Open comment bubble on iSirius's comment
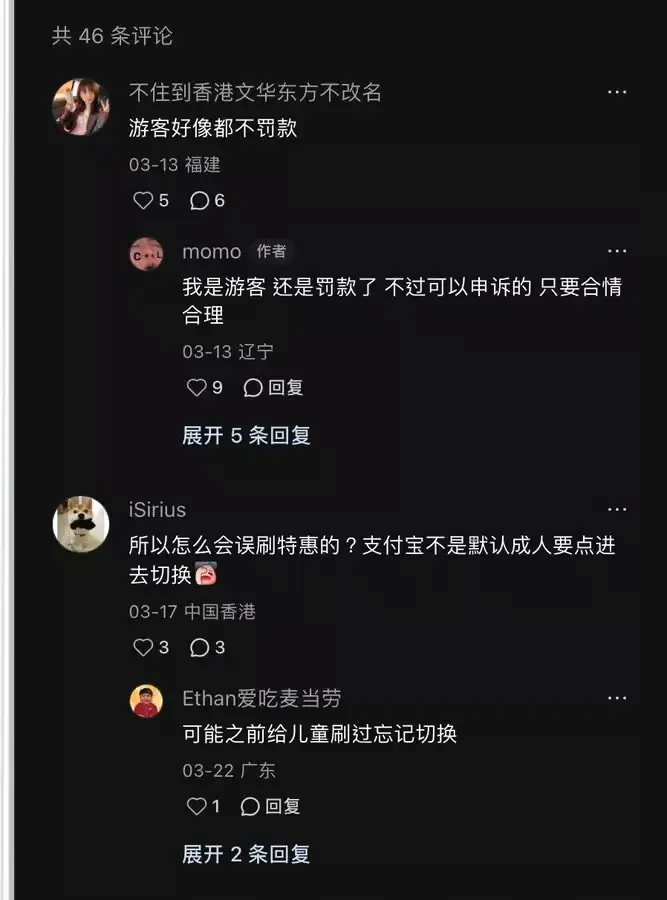The image size is (667, 900). point(207,647)
